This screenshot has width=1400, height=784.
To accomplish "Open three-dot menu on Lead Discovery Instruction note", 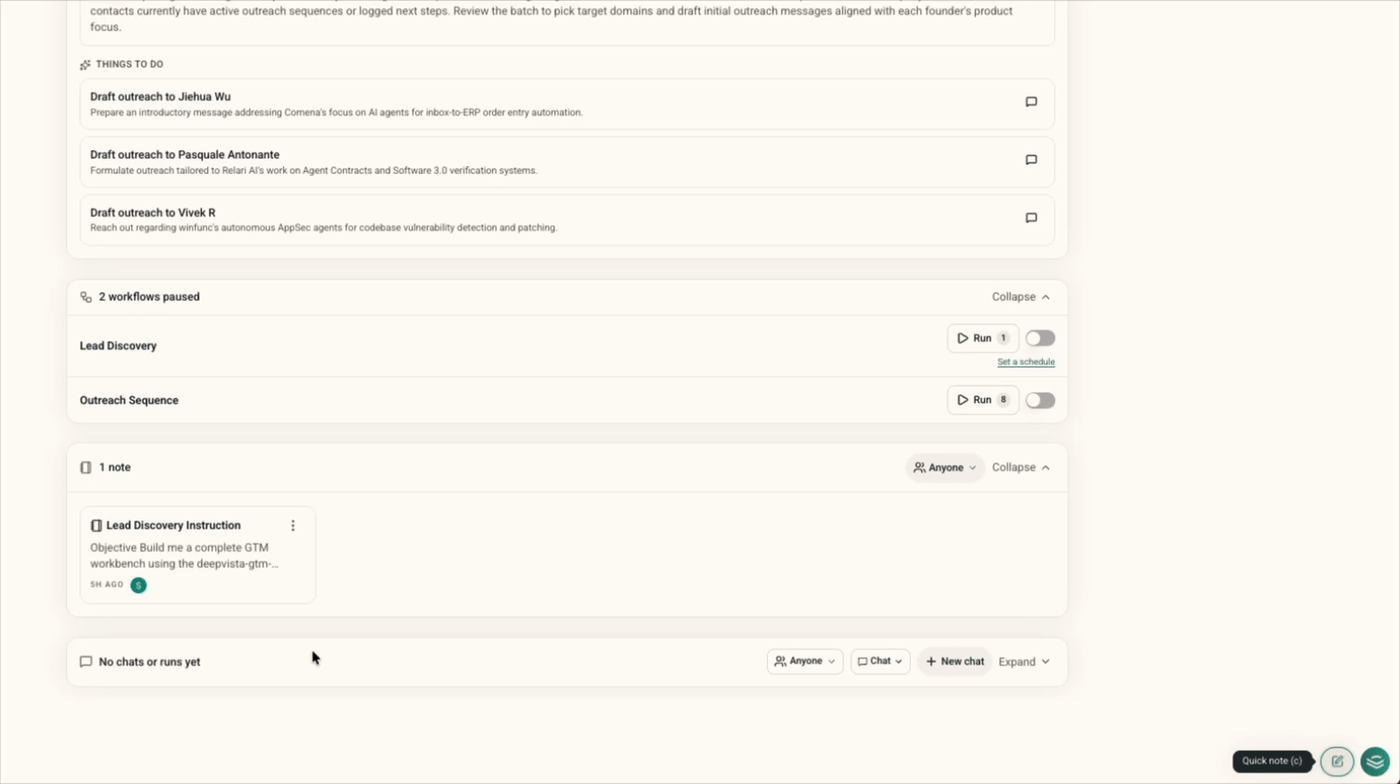I will click(x=293, y=525).
